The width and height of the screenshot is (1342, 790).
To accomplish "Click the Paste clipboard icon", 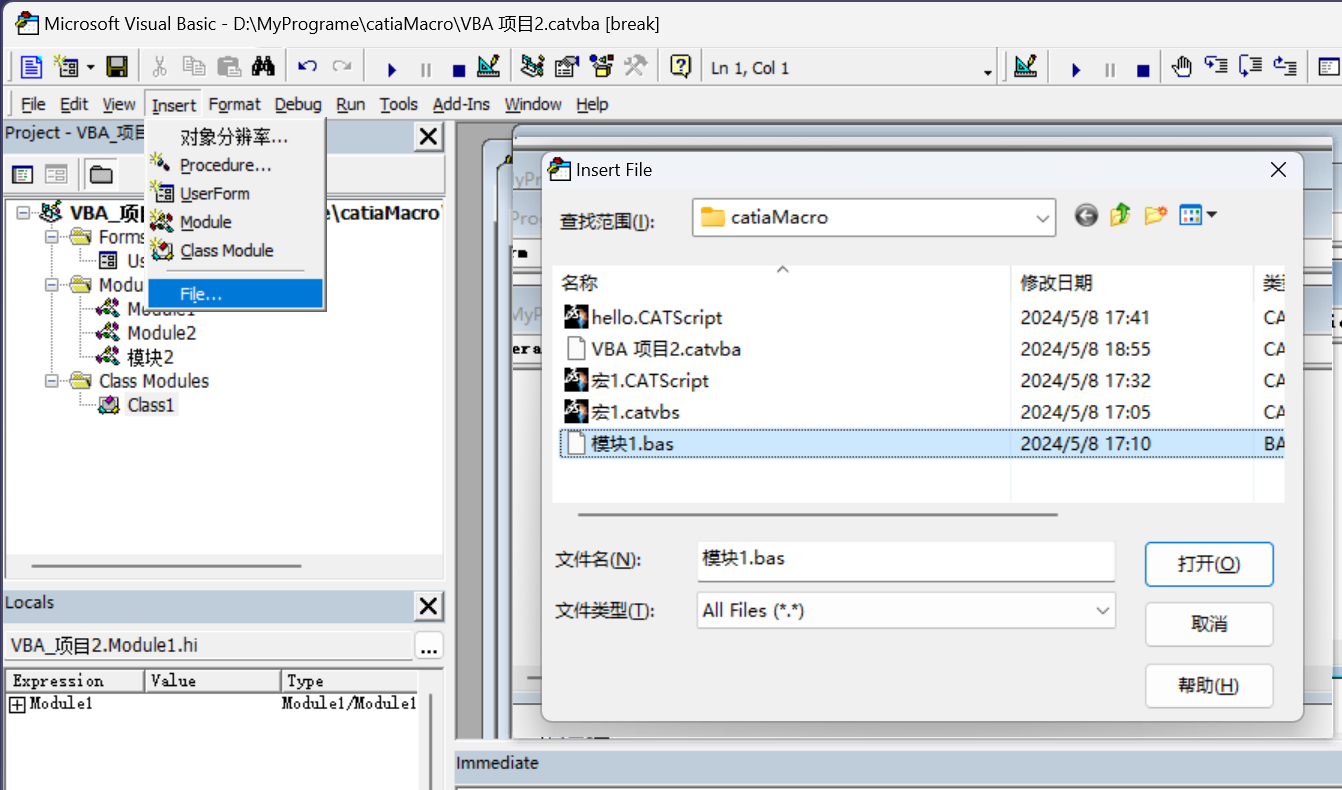I will click(x=229, y=67).
